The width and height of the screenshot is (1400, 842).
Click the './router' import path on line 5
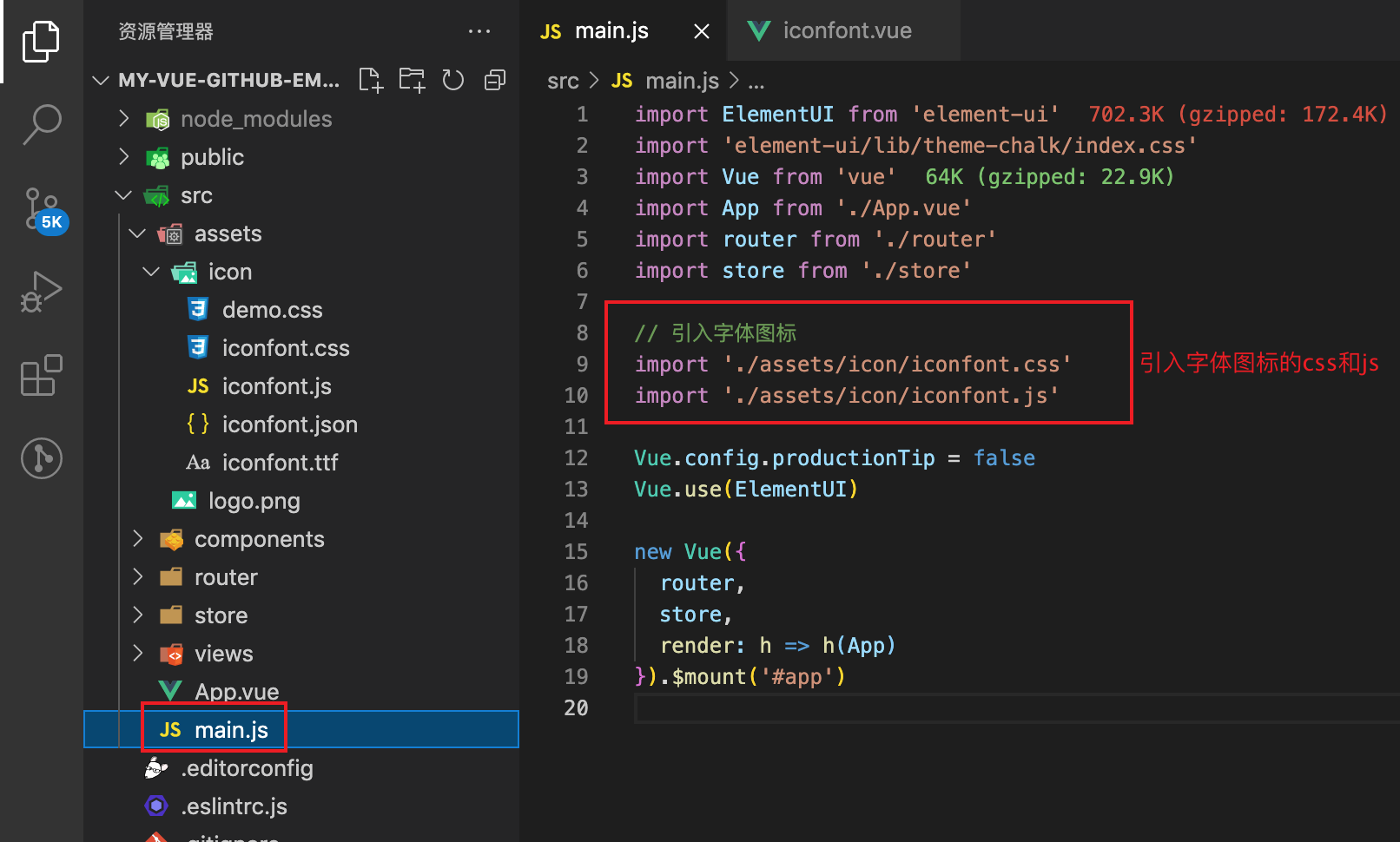pyautogui.click(x=935, y=239)
